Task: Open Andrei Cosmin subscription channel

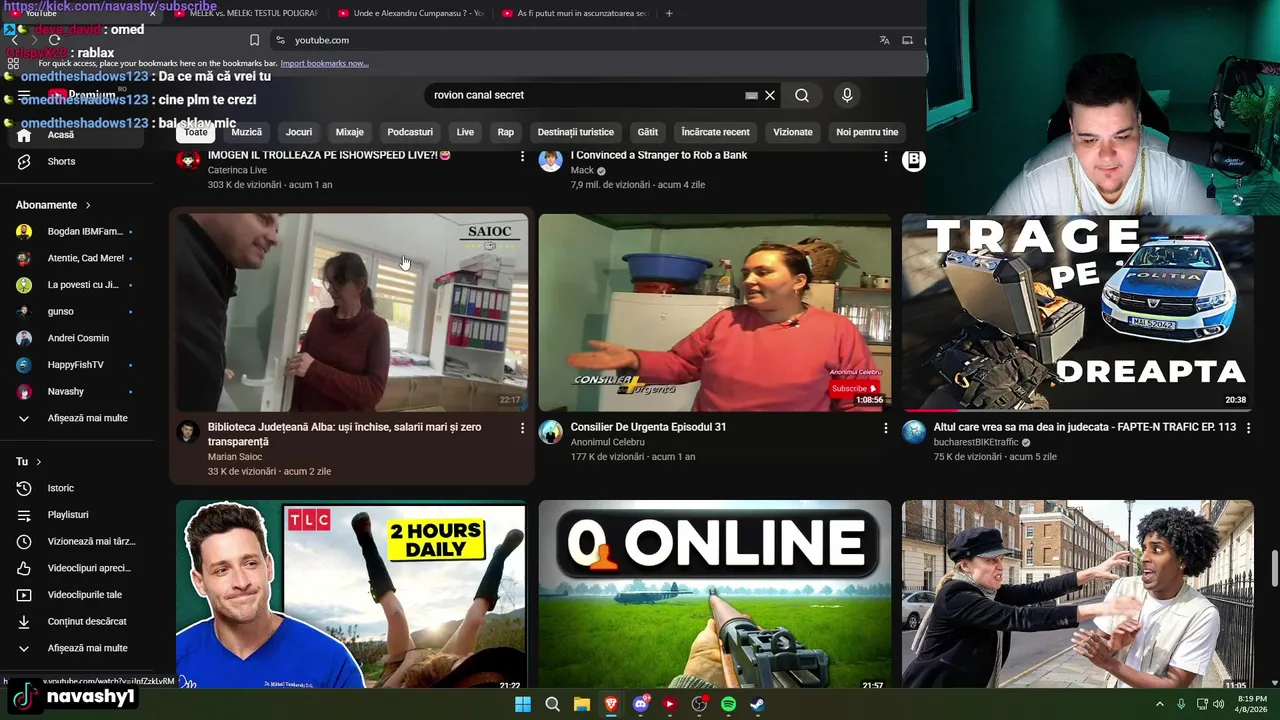Action: pos(77,338)
